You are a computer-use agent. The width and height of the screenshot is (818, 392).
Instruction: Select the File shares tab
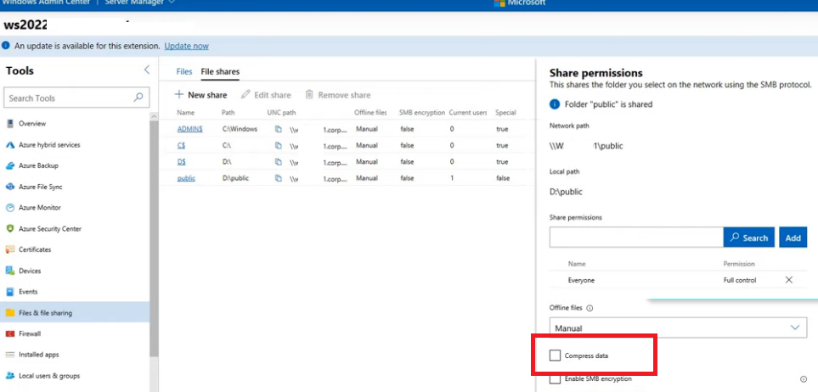click(220, 72)
